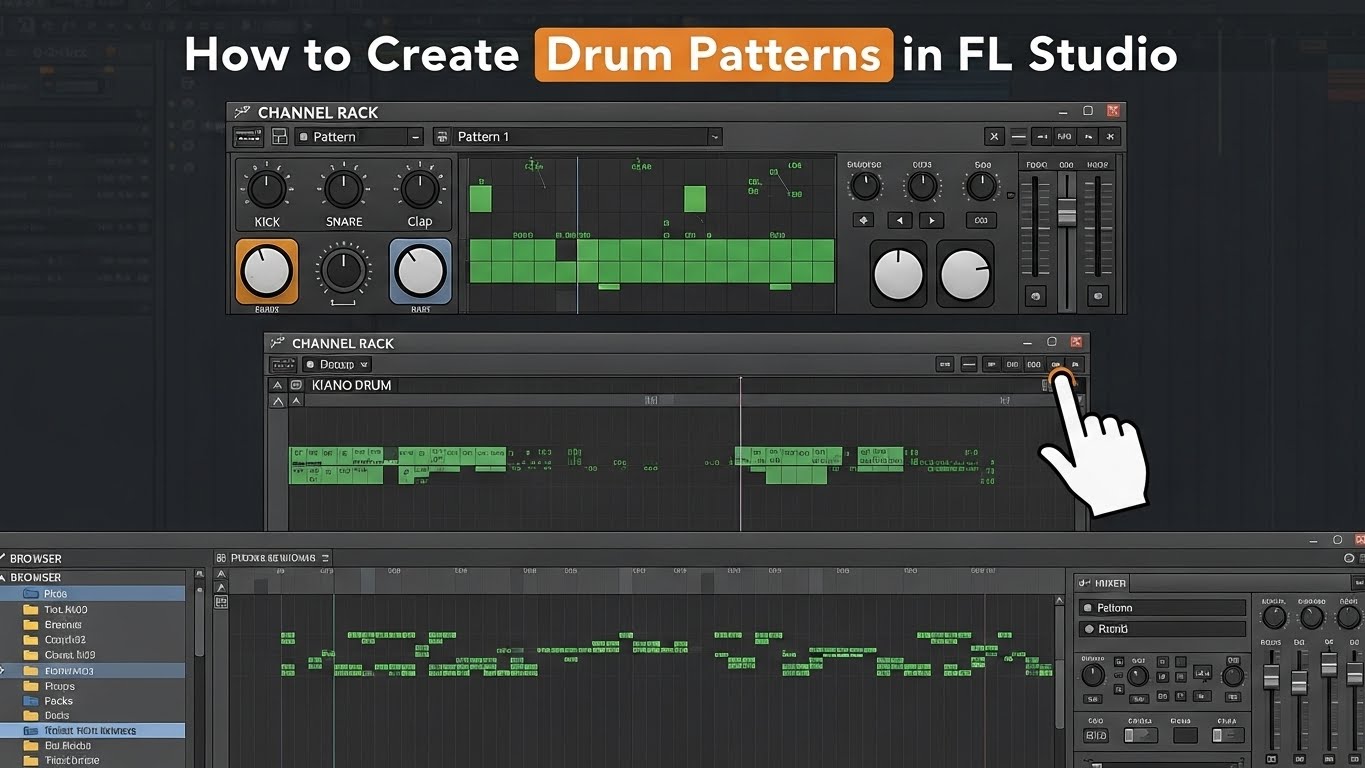The height and width of the screenshot is (768, 1365).
Task: Adjust the middle fader in upper Channel Rack
Action: 1067,212
